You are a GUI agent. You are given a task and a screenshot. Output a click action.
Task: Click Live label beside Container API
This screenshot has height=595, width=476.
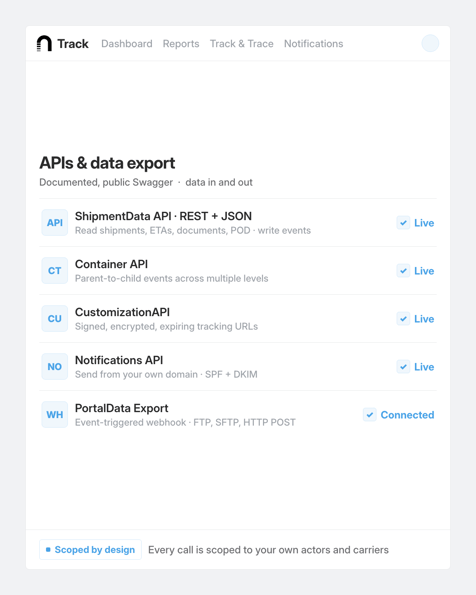(x=424, y=271)
